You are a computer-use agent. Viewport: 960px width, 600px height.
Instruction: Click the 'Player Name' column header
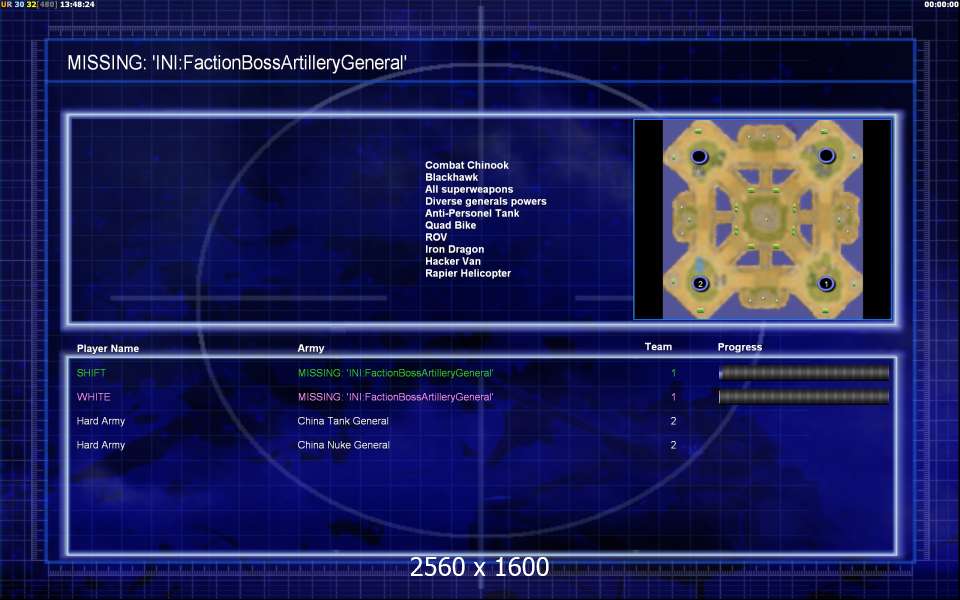click(x=108, y=348)
